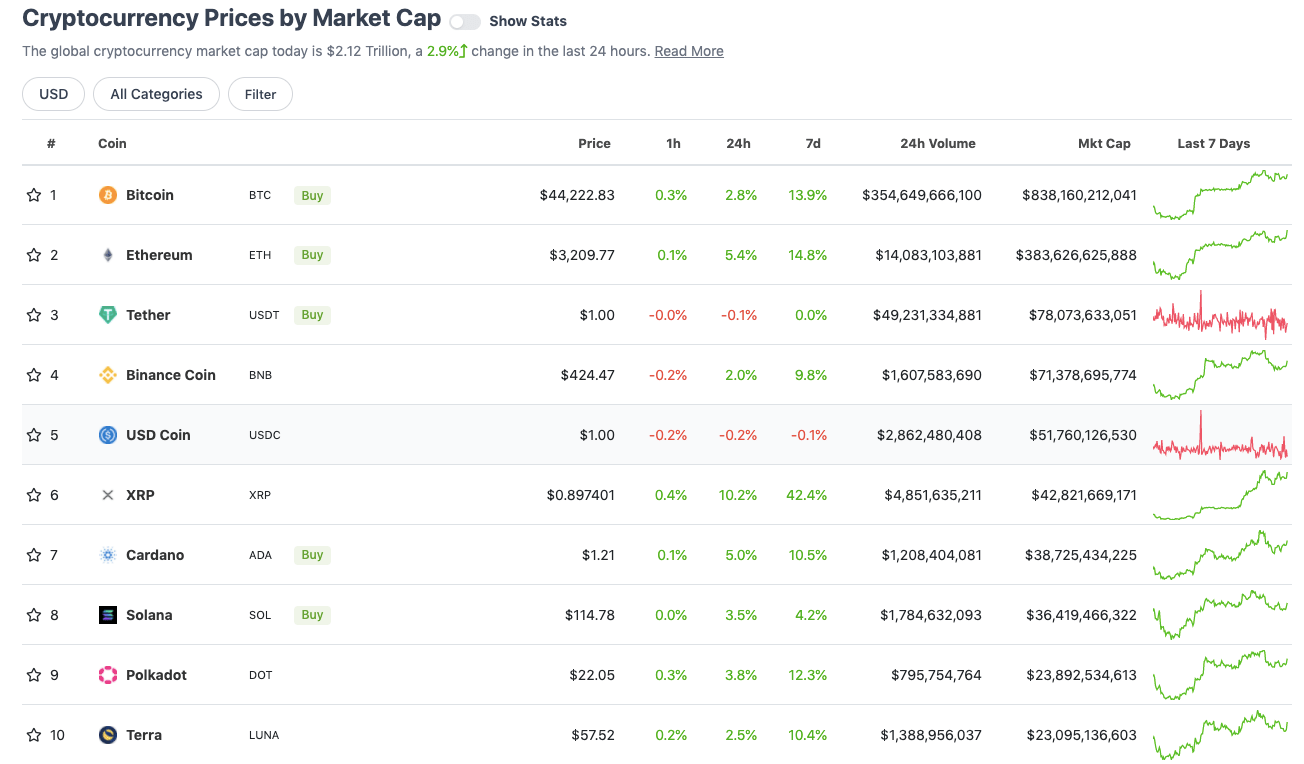Screen dimensions: 1304x764
Task: Buy Cardano with its Buy button
Action: coord(312,555)
